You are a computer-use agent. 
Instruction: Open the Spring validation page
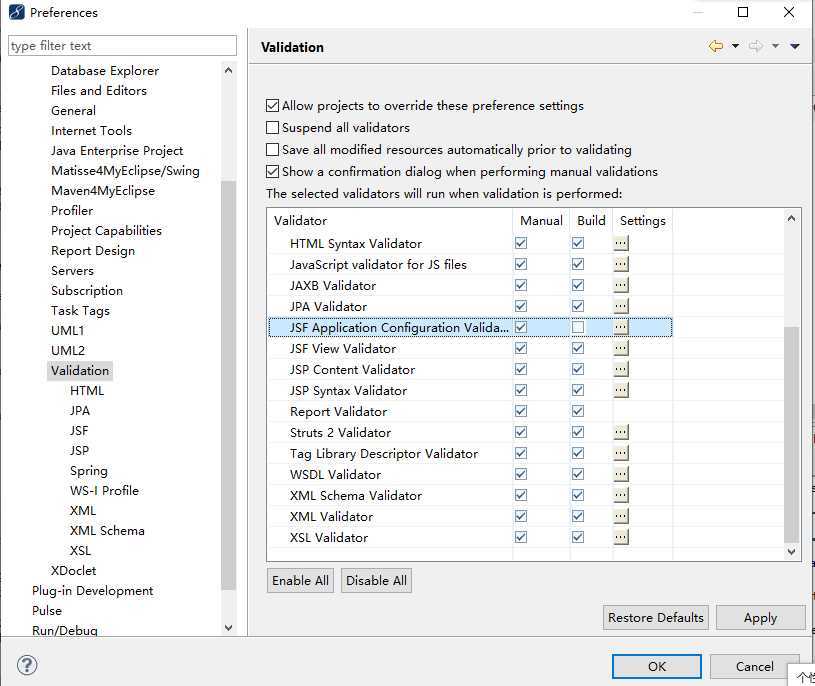[89, 471]
